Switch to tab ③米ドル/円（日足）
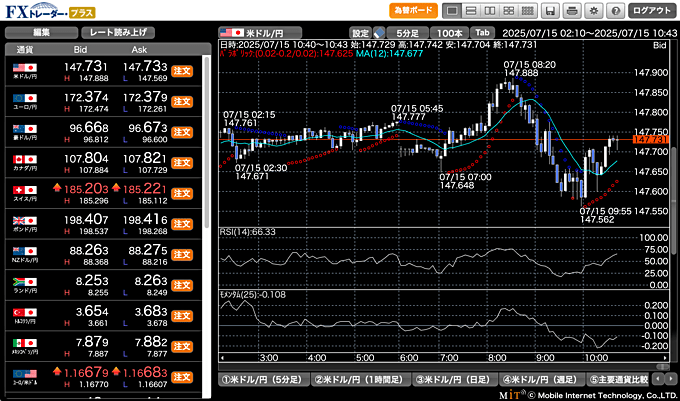 point(455,379)
